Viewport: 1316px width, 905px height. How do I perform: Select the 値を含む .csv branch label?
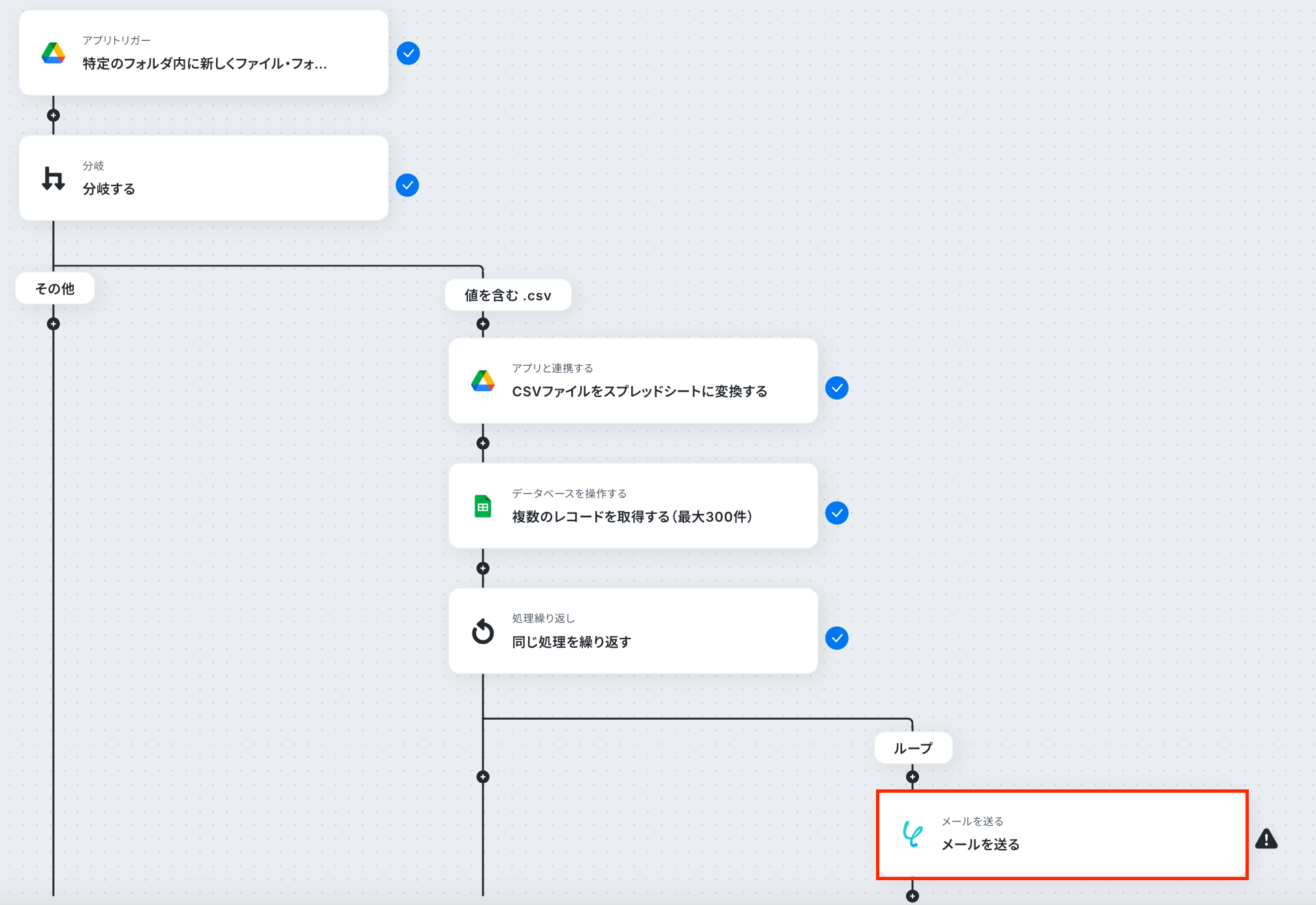(x=508, y=295)
